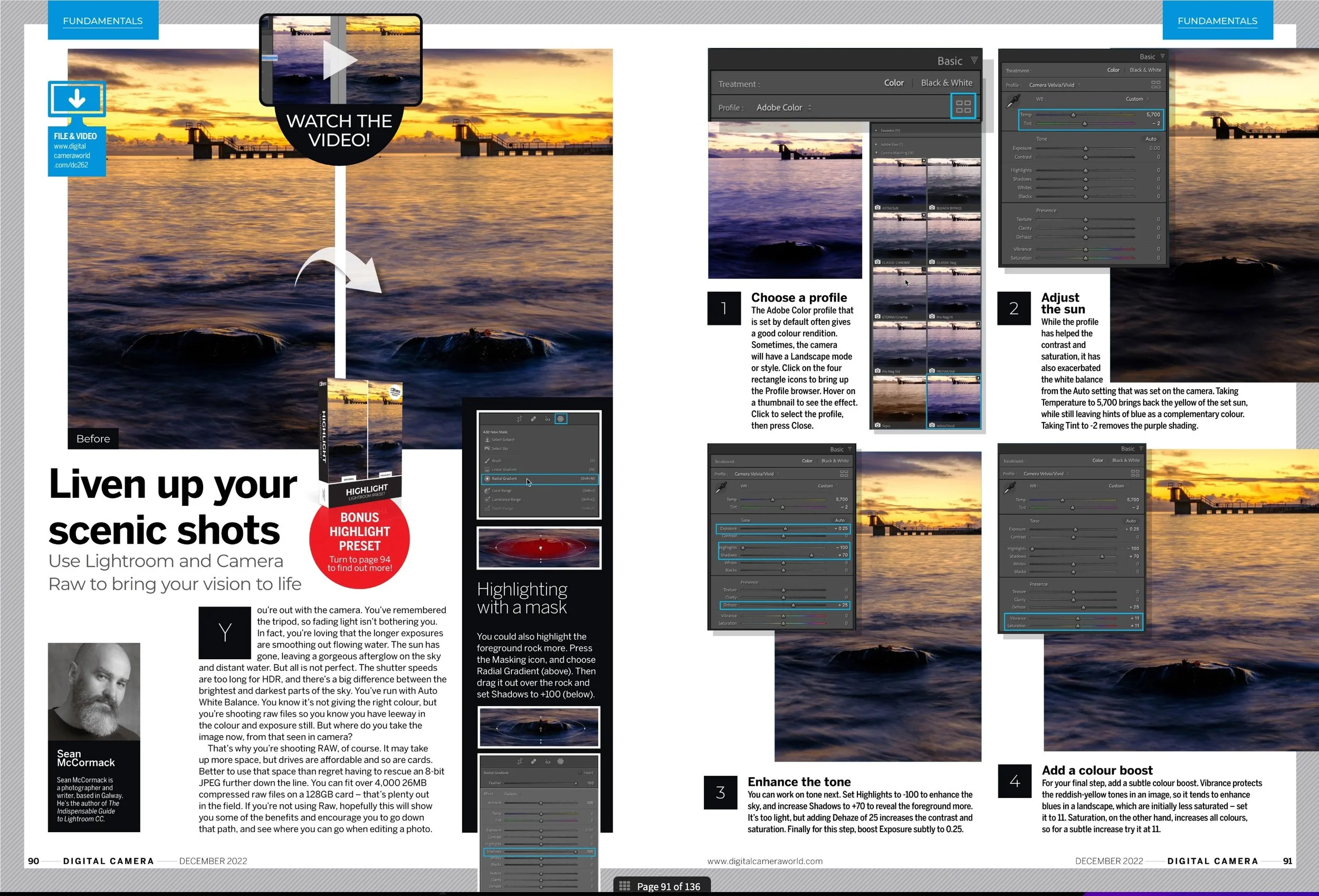Viewport: 1319px width, 896px height.
Task: Open the www.digitalcameraworld.com footer link
Action: (x=764, y=861)
